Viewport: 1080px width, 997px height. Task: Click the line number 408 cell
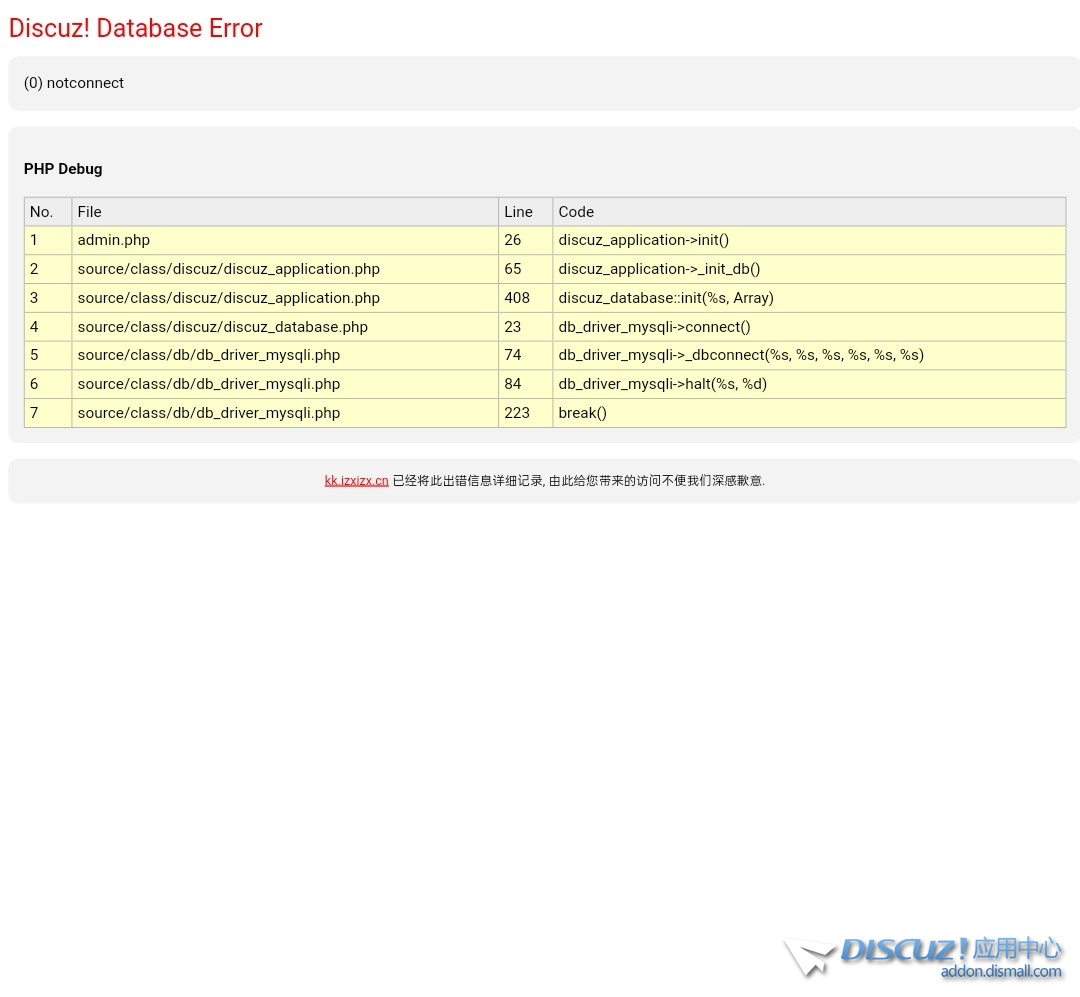click(x=517, y=298)
